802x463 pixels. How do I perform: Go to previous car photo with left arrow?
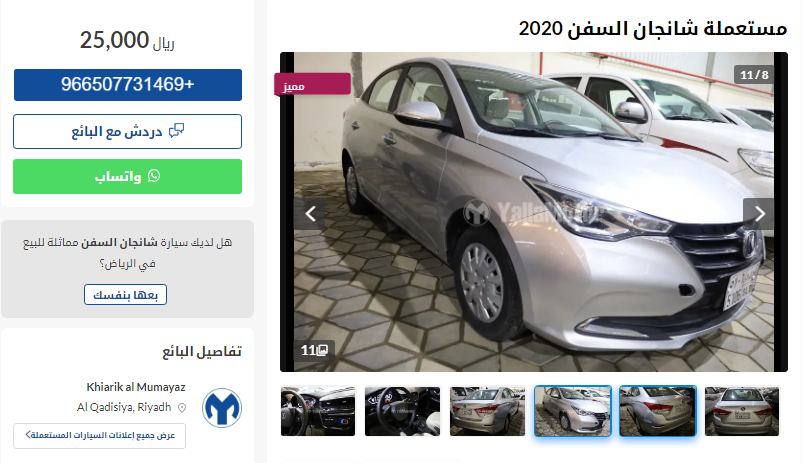[310, 214]
